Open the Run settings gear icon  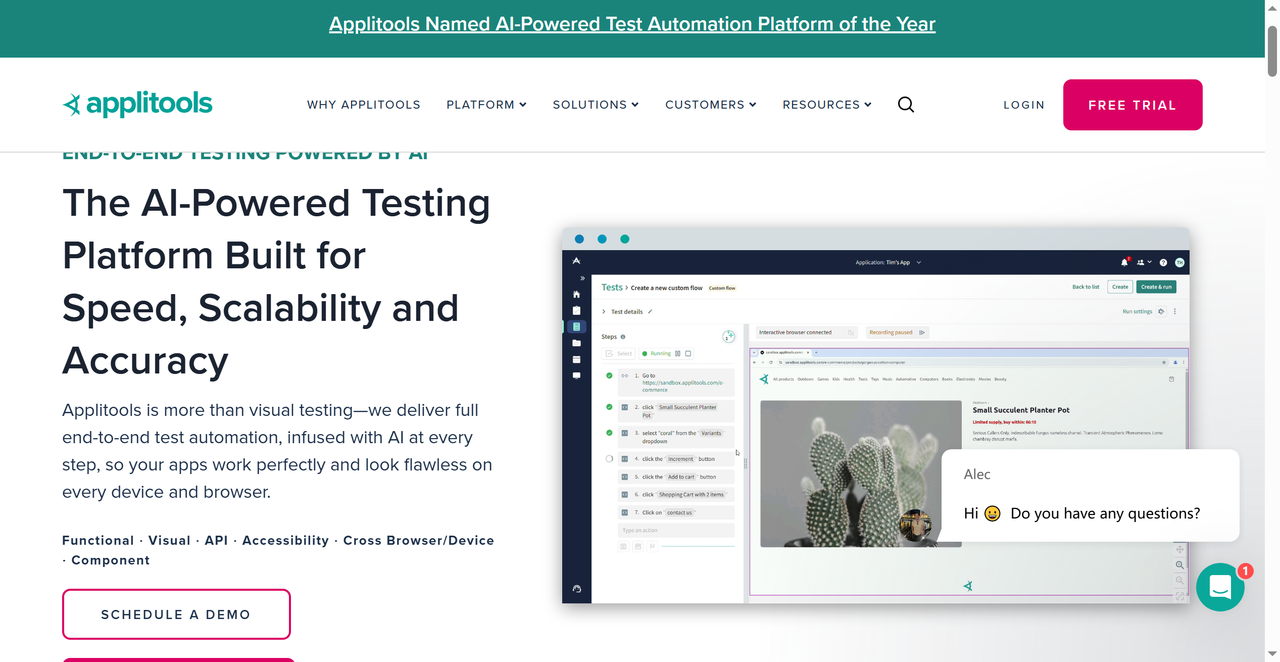pyautogui.click(x=1161, y=312)
